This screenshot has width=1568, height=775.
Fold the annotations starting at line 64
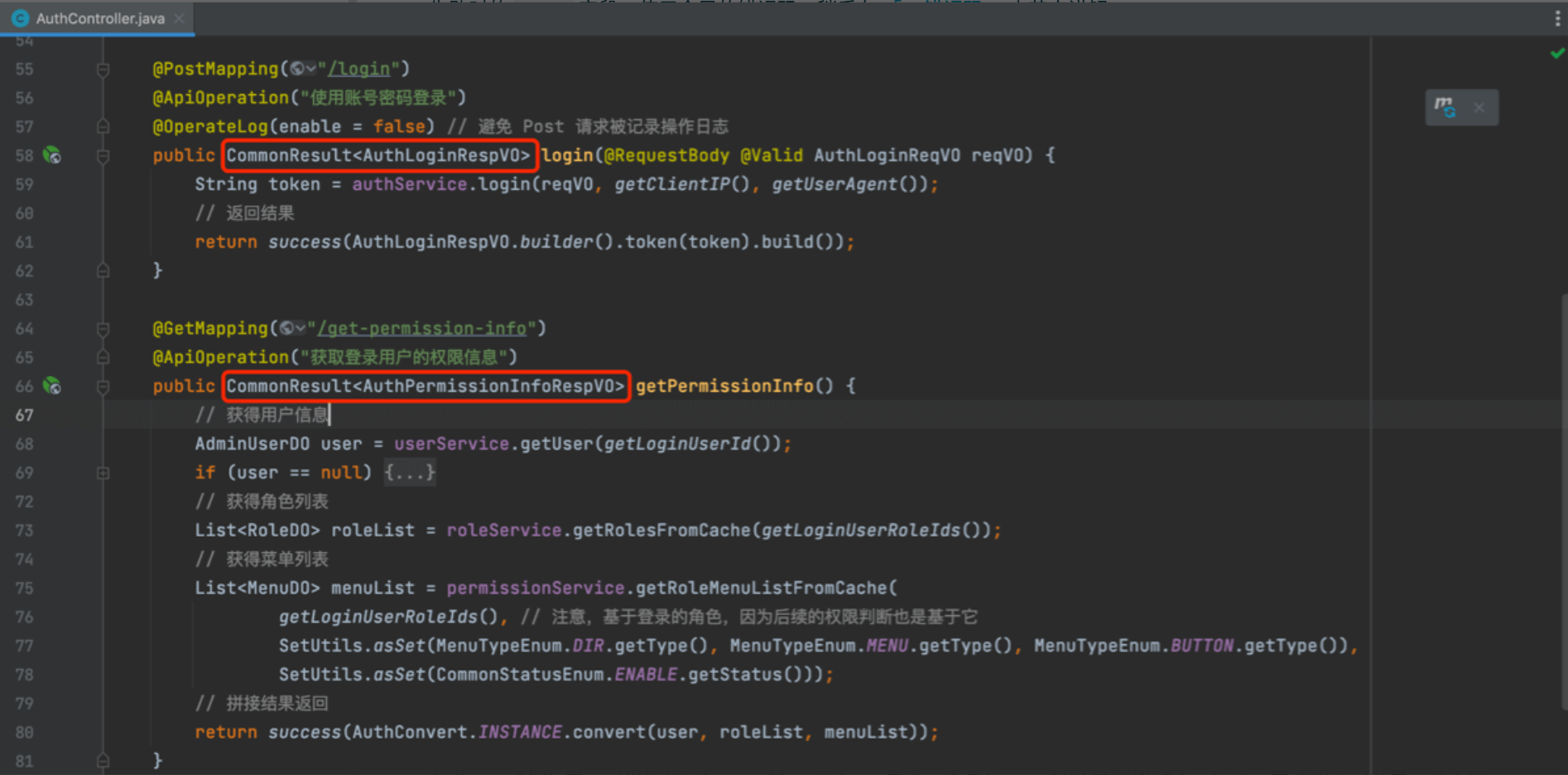click(103, 330)
